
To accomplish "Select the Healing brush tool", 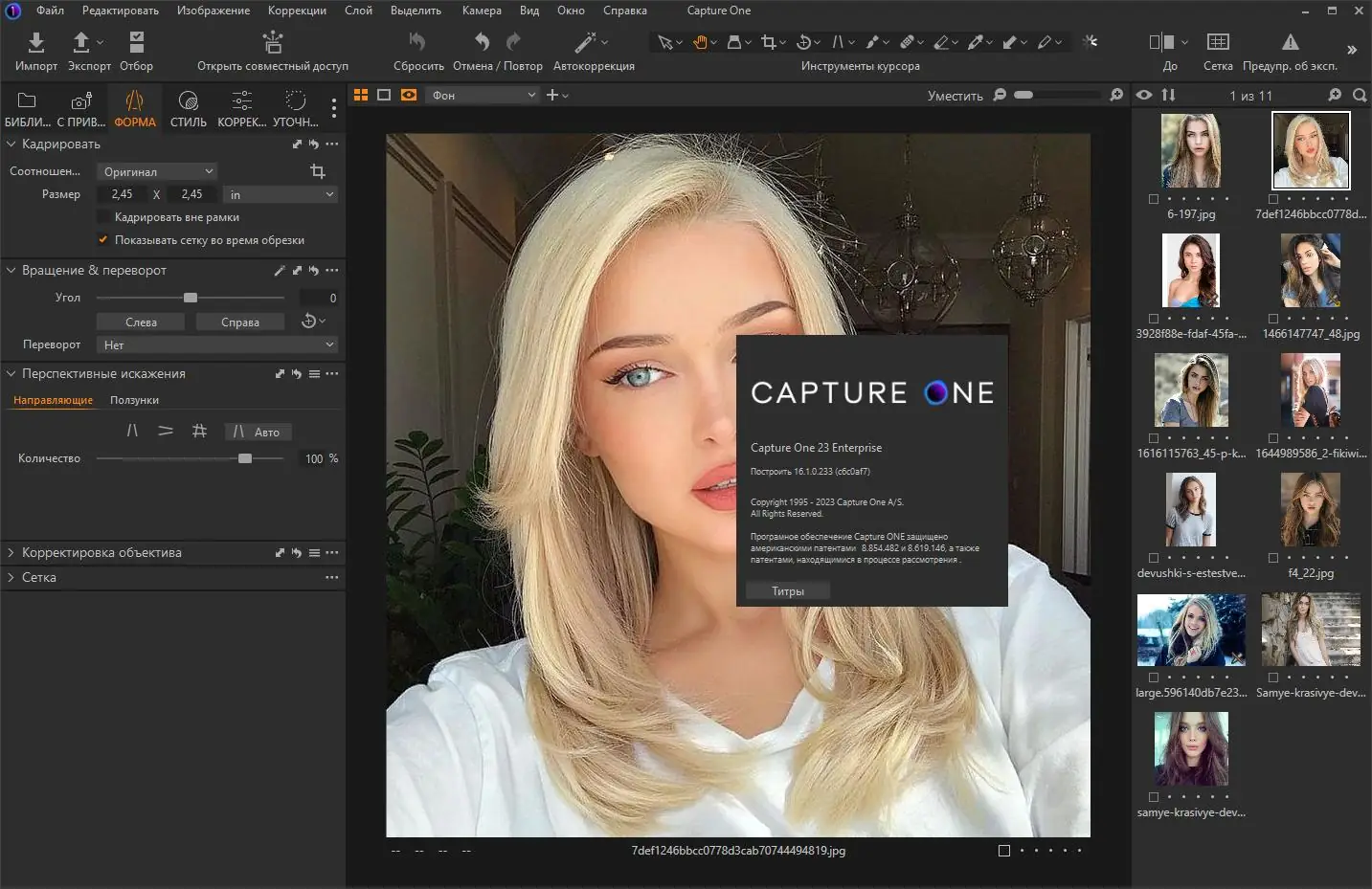I will 908,42.
